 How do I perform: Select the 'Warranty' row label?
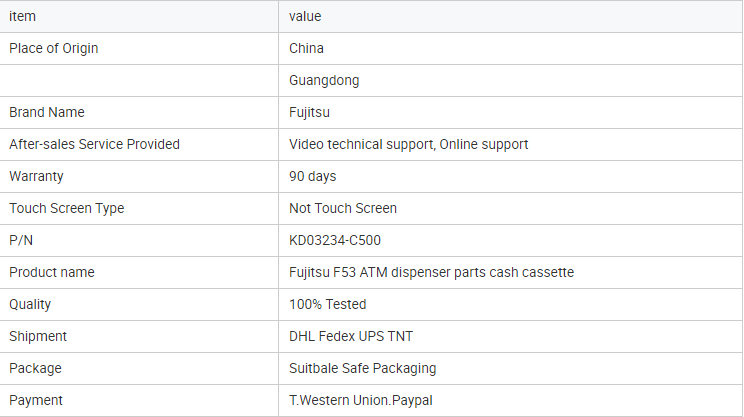click(x=36, y=176)
